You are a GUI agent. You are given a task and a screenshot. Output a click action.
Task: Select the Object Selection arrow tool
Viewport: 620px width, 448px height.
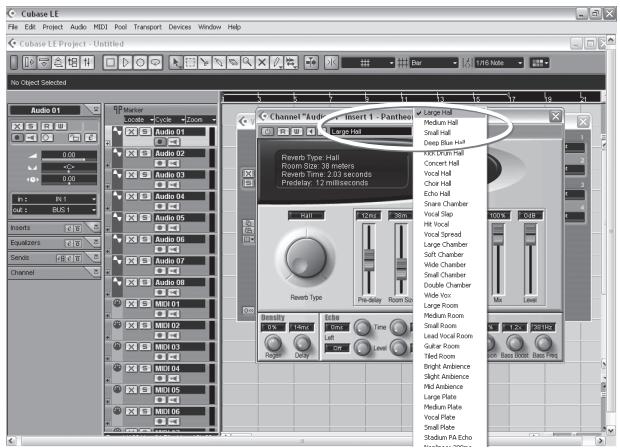click(x=176, y=62)
